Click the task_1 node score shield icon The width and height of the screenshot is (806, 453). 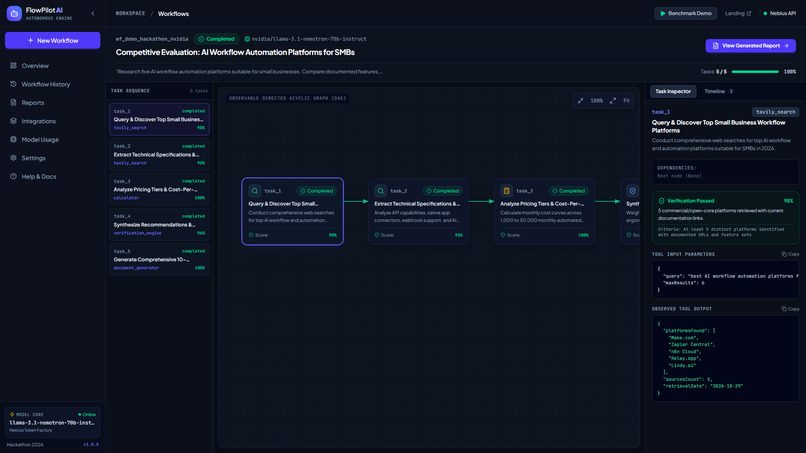point(251,235)
